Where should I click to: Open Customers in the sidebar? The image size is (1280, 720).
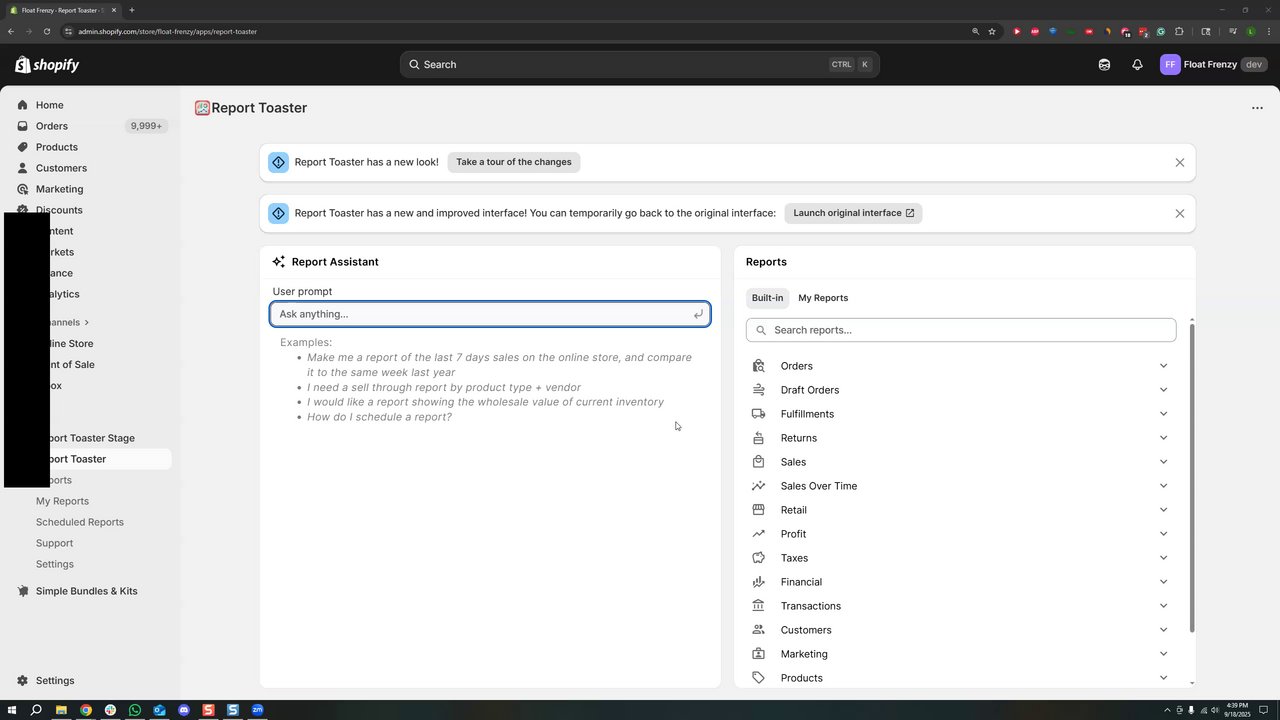coord(61,168)
